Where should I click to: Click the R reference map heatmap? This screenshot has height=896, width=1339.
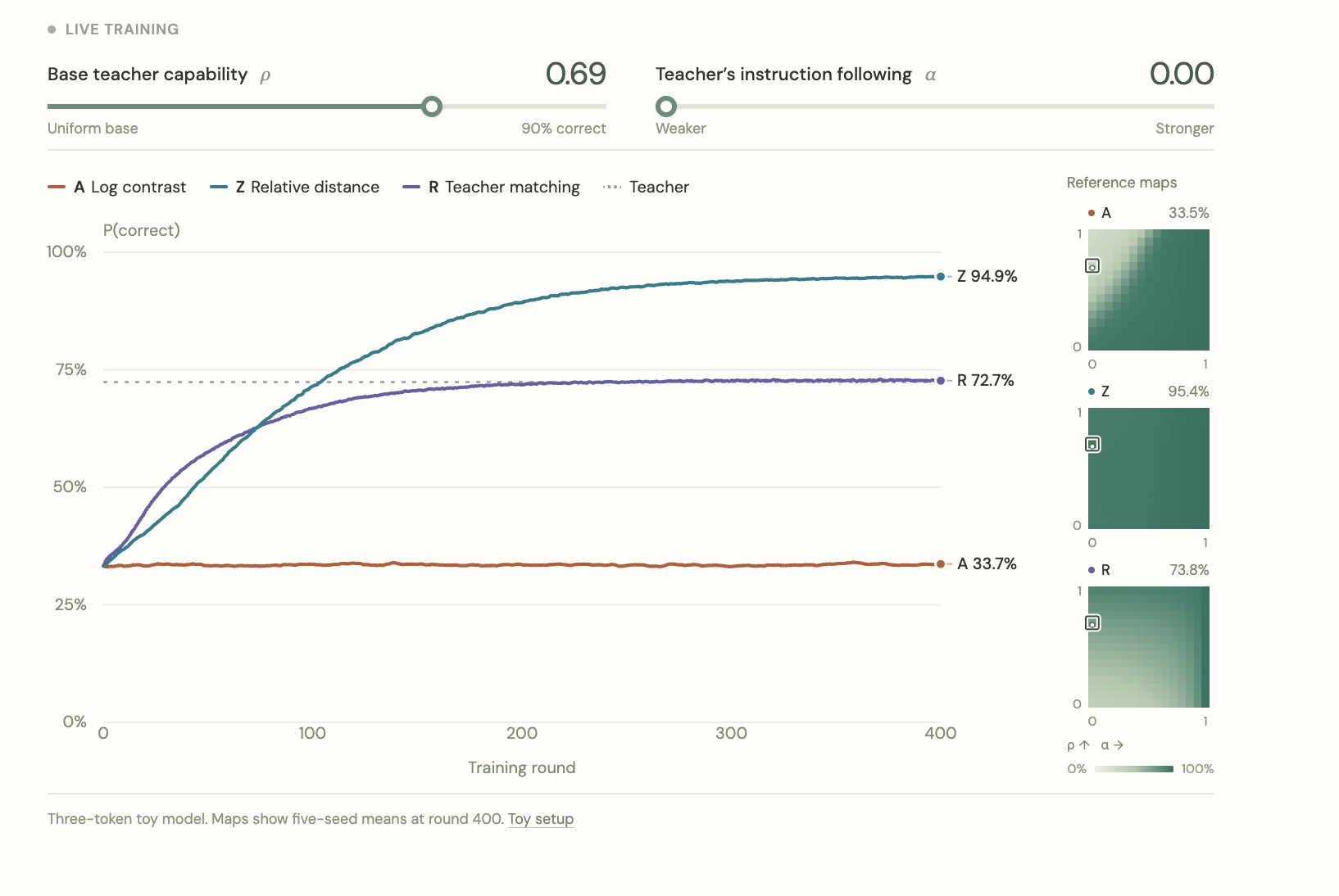click(1149, 647)
